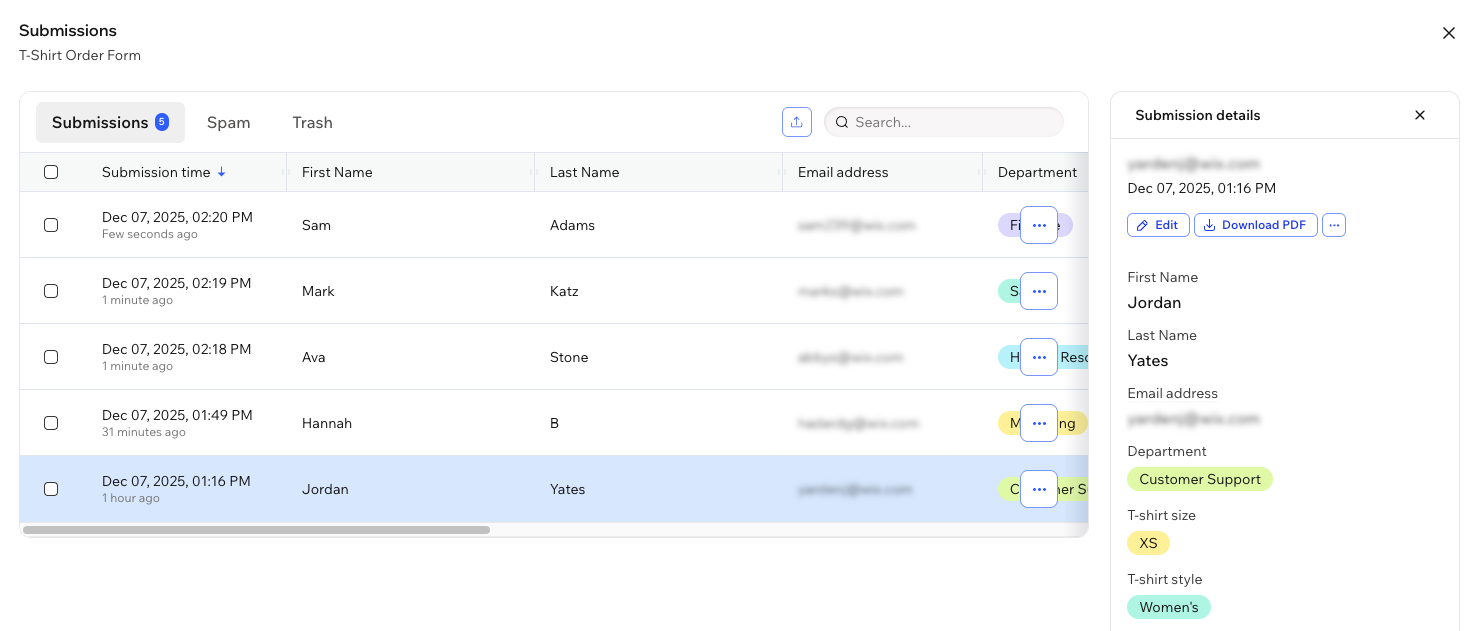1479x631 pixels.
Task: Open actions menu for Jordan Yates row
Action: [x=1038, y=489]
